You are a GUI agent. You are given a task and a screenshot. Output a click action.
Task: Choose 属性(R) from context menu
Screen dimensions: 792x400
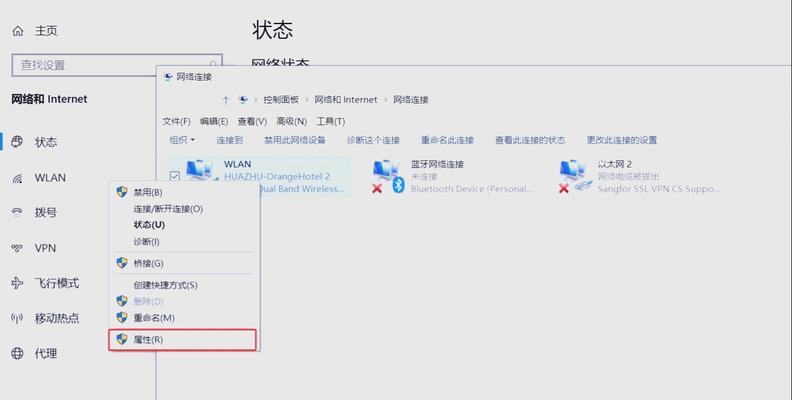point(183,340)
